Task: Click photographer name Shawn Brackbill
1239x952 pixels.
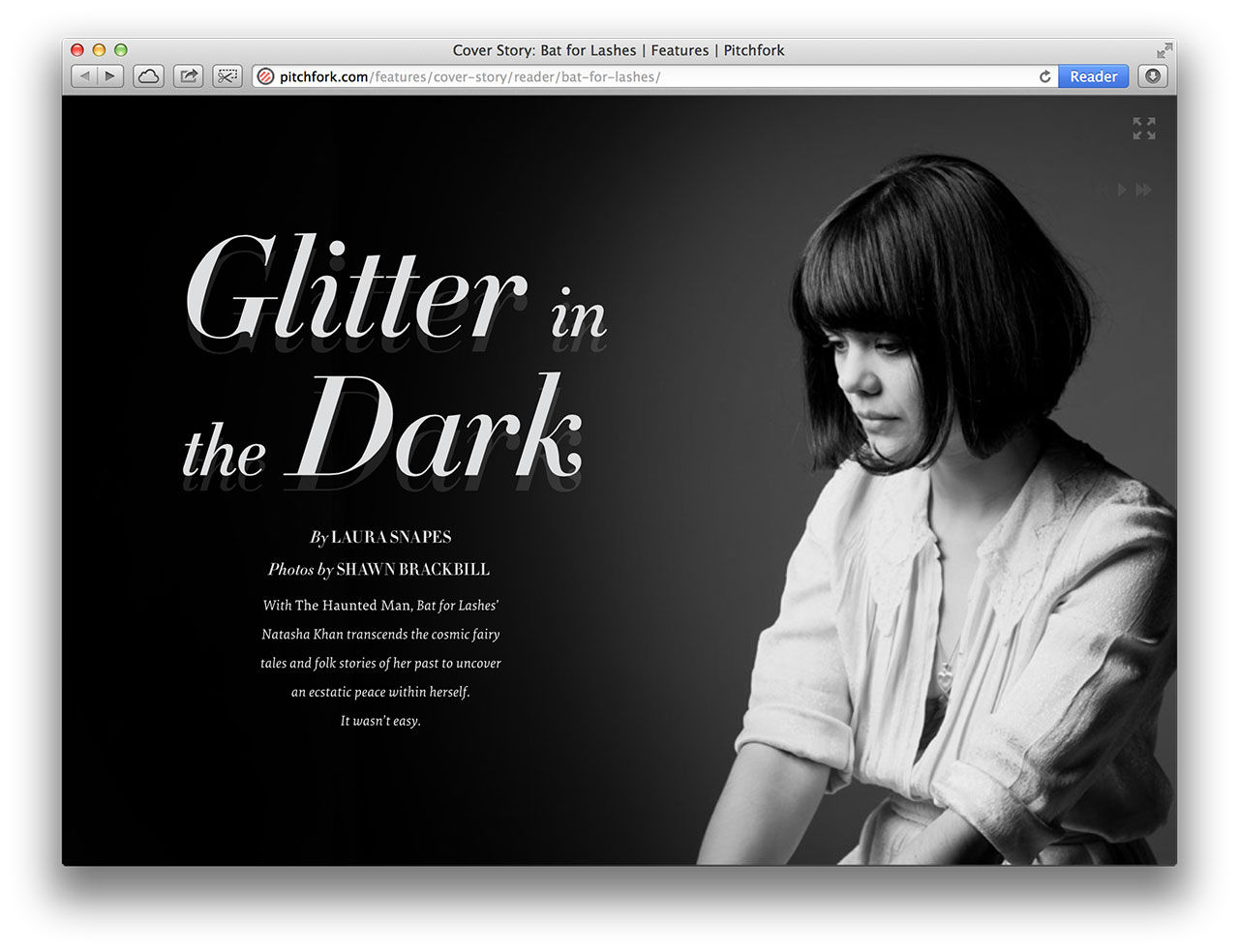Action: pyautogui.click(x=412, y=570)
